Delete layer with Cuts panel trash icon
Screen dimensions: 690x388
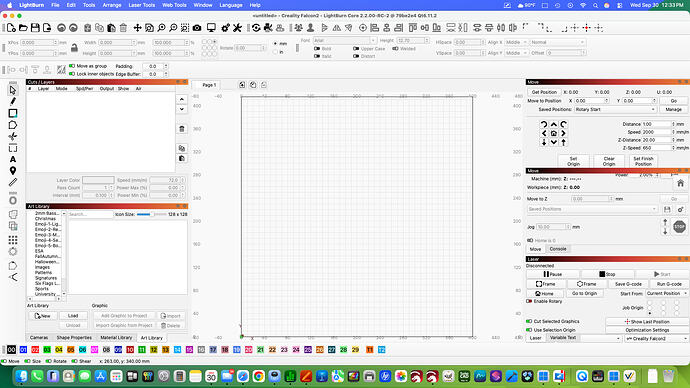182,129
